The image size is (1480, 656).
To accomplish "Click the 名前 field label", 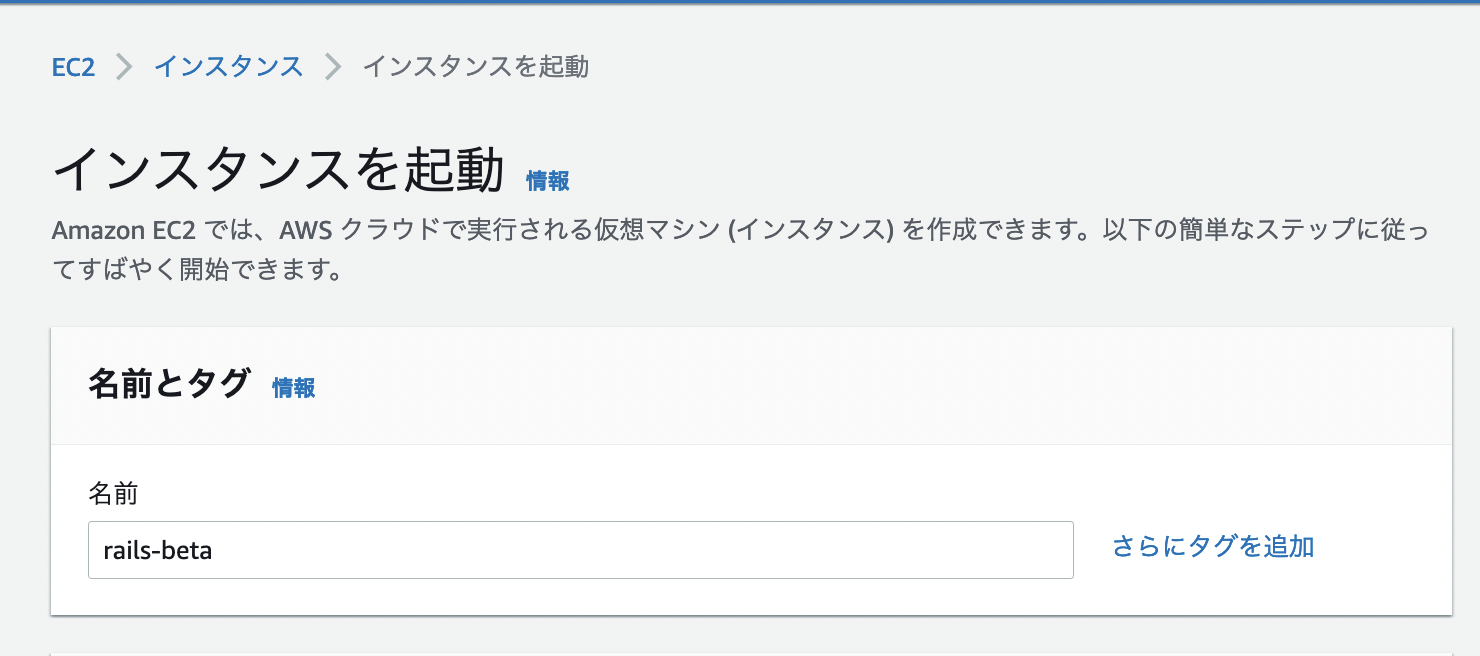I will (109, 494).
